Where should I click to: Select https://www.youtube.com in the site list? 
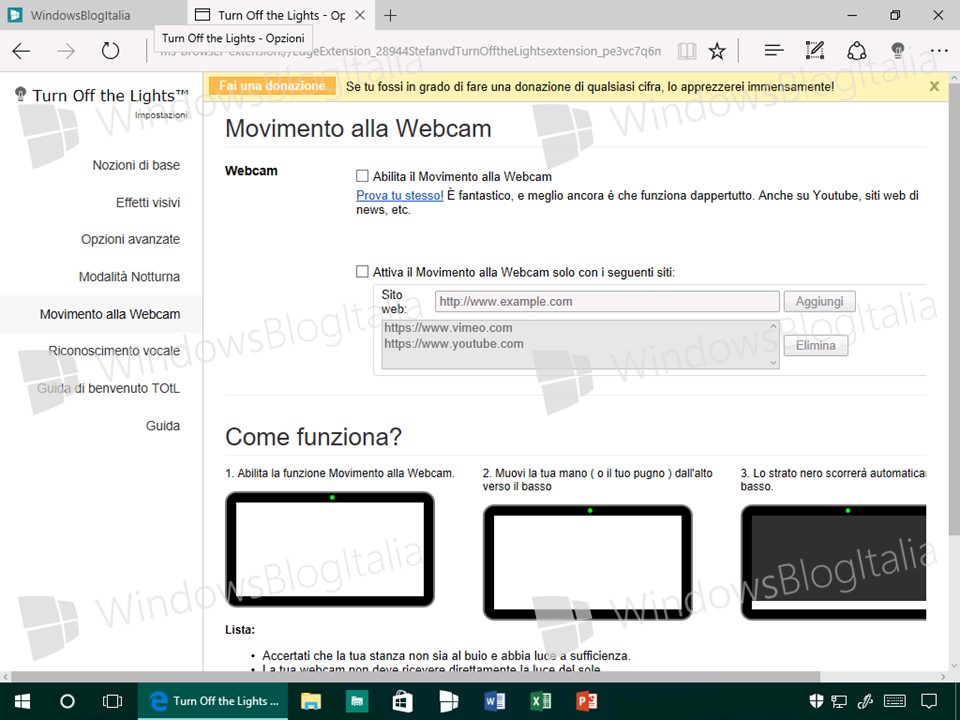coord(454,343)
